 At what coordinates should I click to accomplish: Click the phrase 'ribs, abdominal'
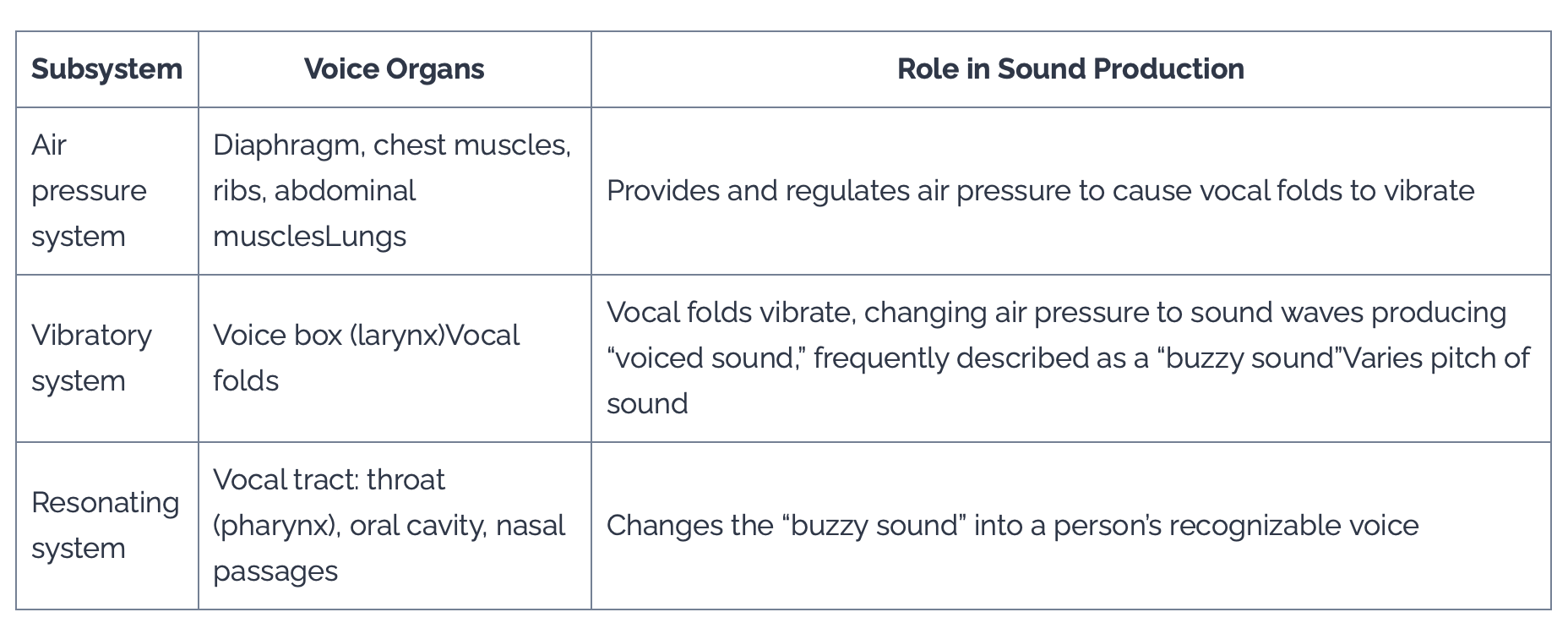click(x=314, y=192)
